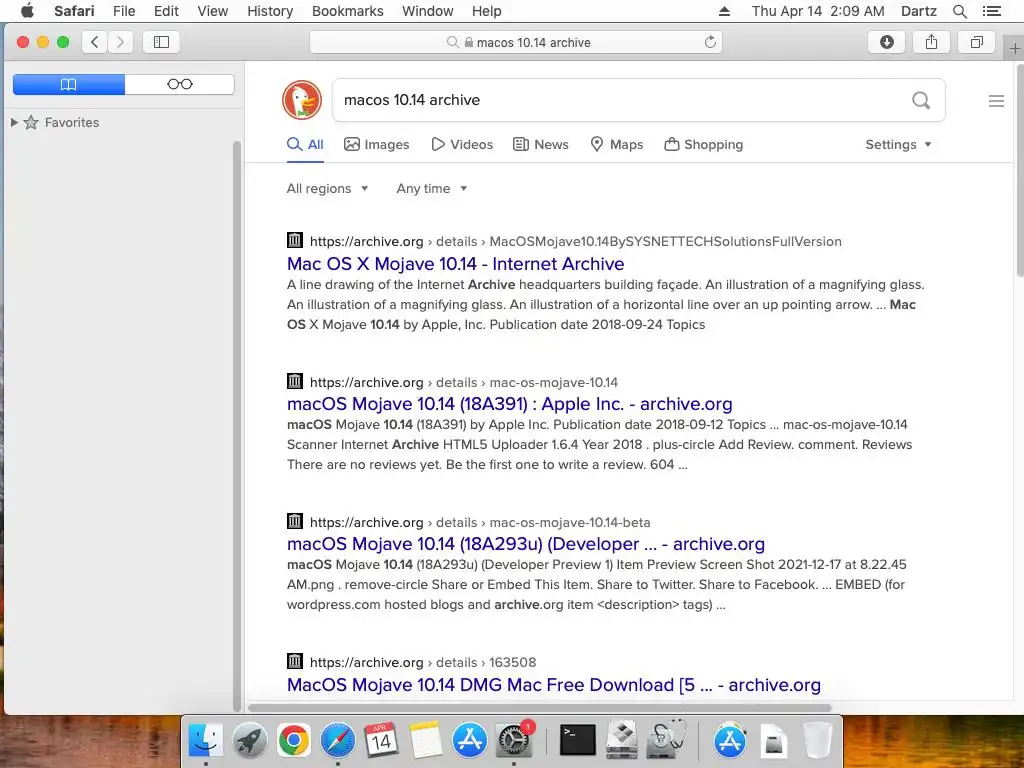Open Calendar showing 14 in Dock
Image resolution: width=1024 pixels, height=768 pixels.
[381, 740]
